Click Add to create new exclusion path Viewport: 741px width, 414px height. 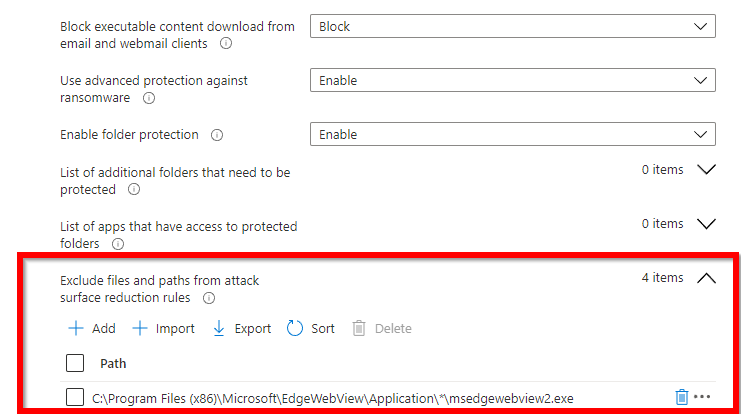(92, 328)
